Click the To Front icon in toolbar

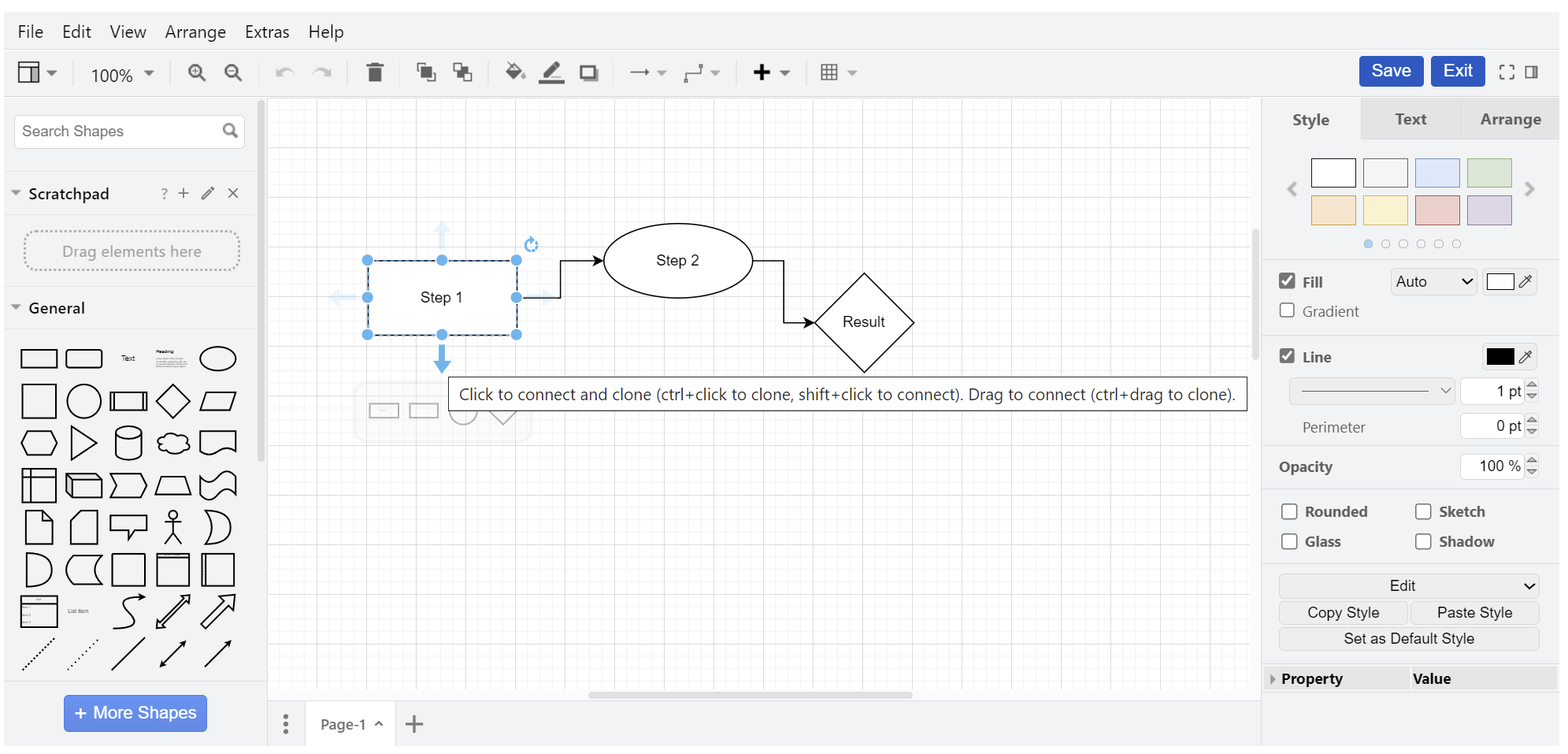click(x=426, y=73)
